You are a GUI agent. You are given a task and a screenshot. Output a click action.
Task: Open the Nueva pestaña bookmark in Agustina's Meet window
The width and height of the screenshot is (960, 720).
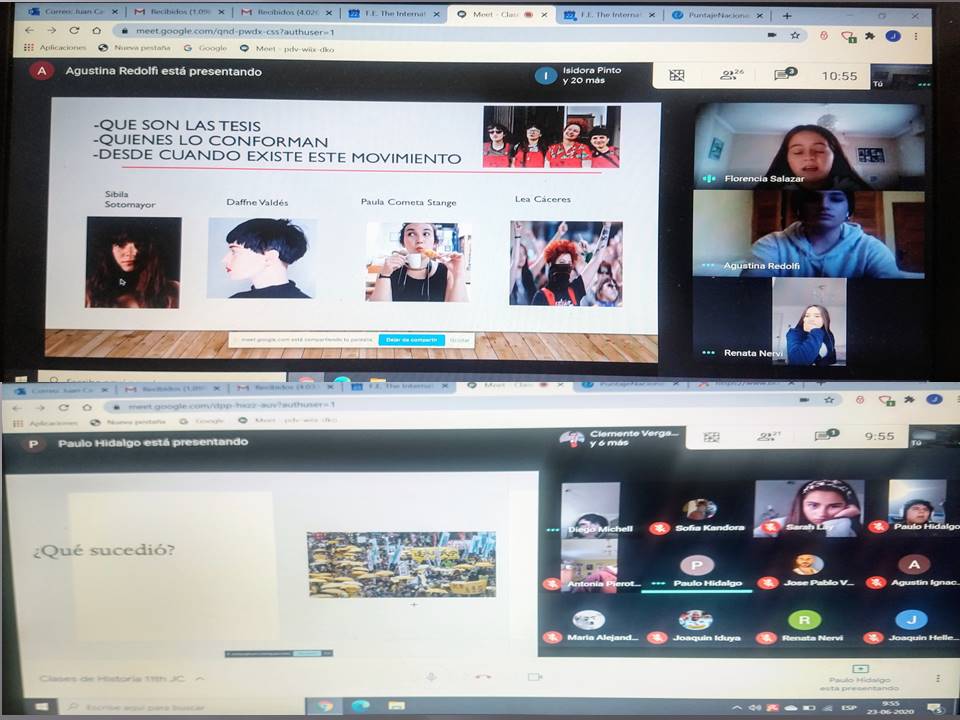135,48
